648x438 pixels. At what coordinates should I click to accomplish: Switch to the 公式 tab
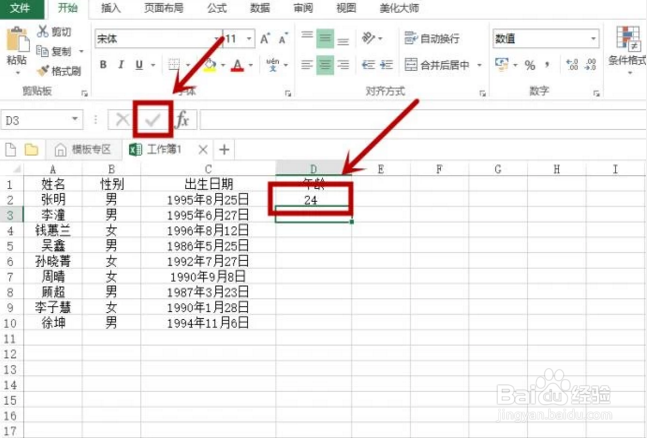(217, 8)
